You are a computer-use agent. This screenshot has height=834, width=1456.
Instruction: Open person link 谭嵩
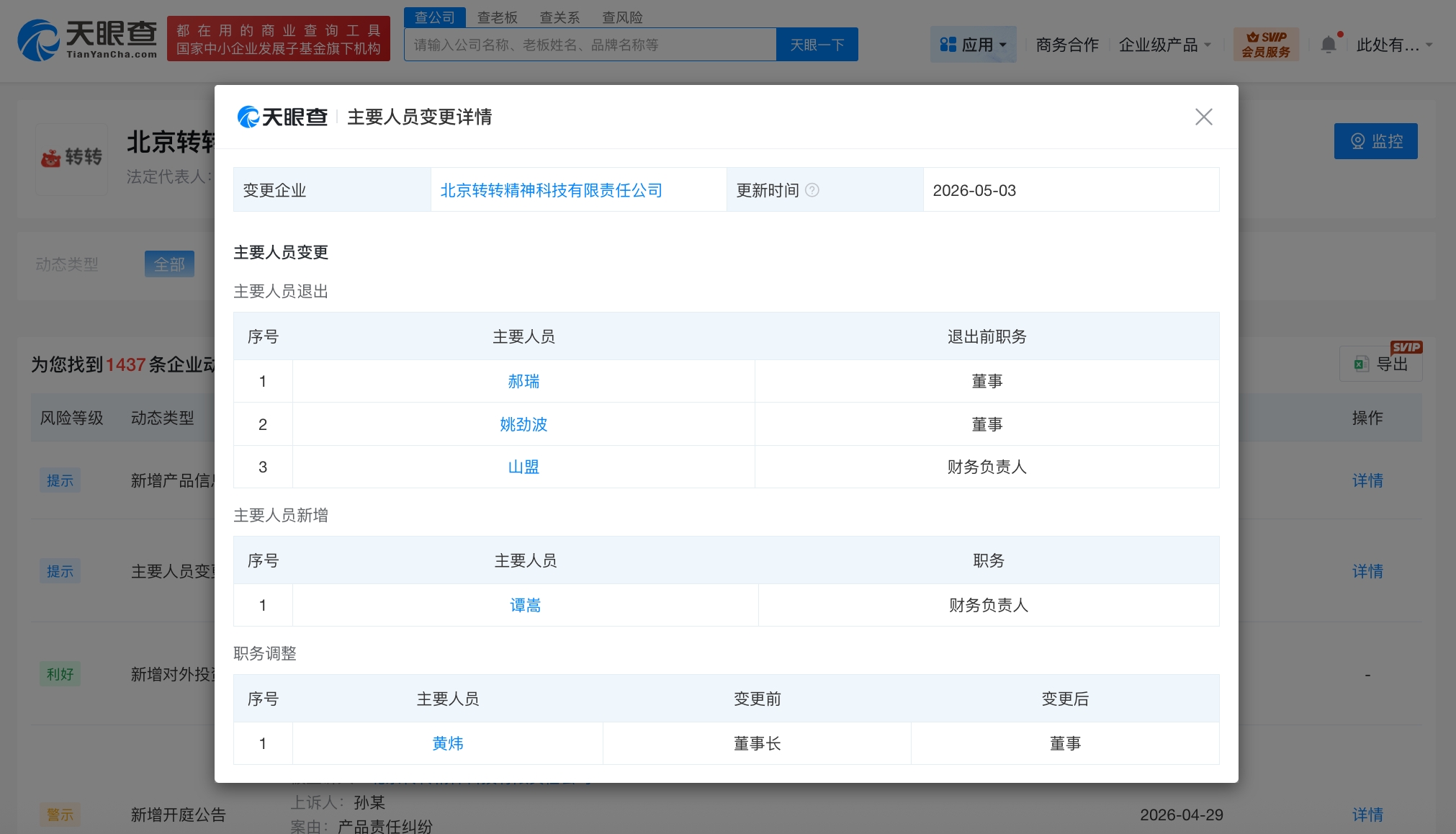525,605
